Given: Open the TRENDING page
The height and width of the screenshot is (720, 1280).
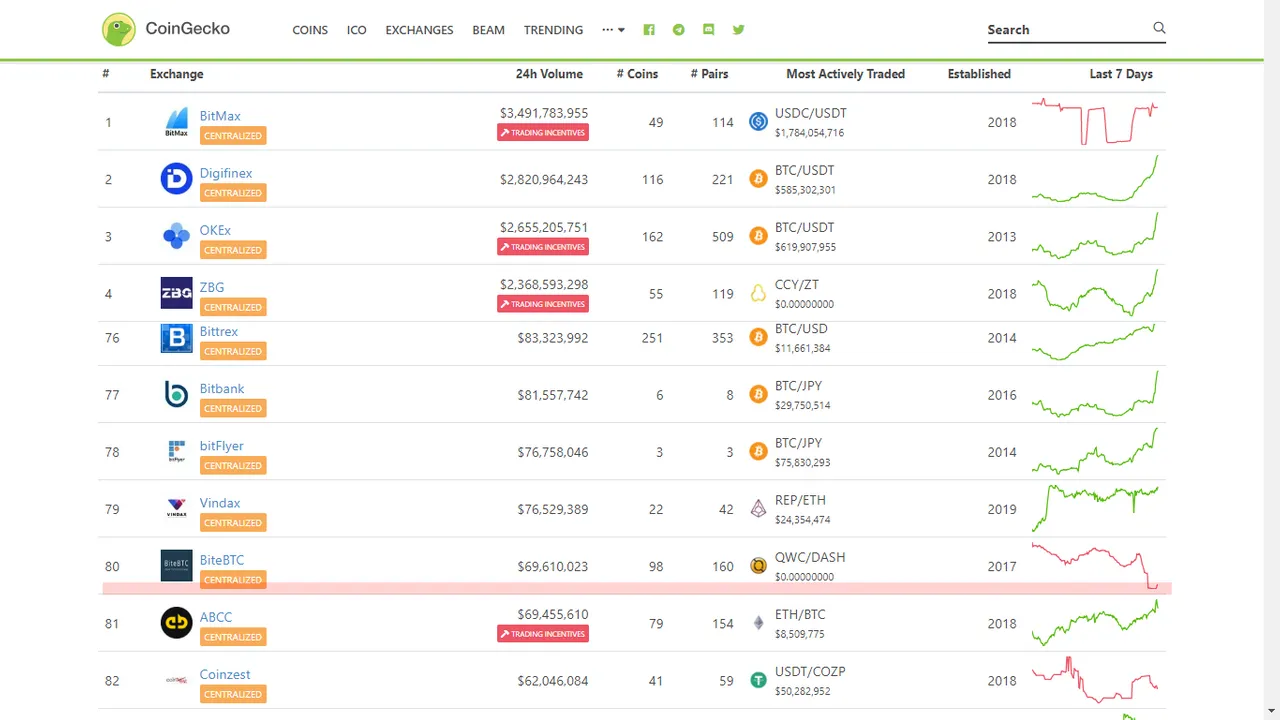Looking at the screenshot, I should tap(553, 30).
